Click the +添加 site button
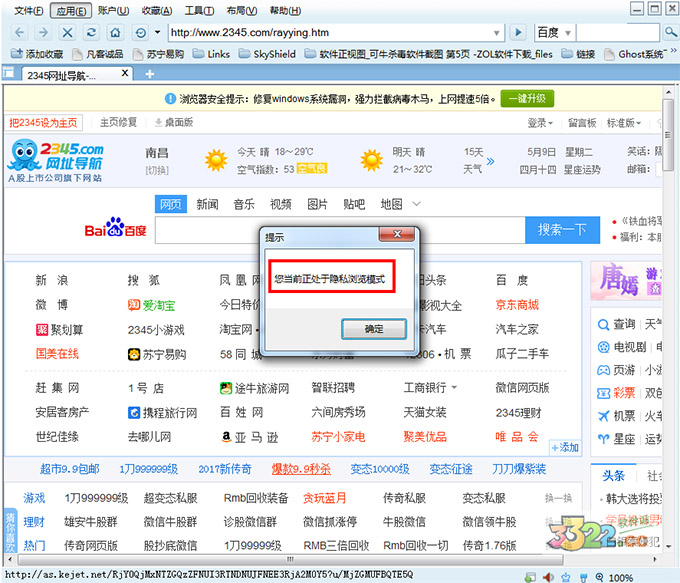680x583 pixels. point(565,447)
